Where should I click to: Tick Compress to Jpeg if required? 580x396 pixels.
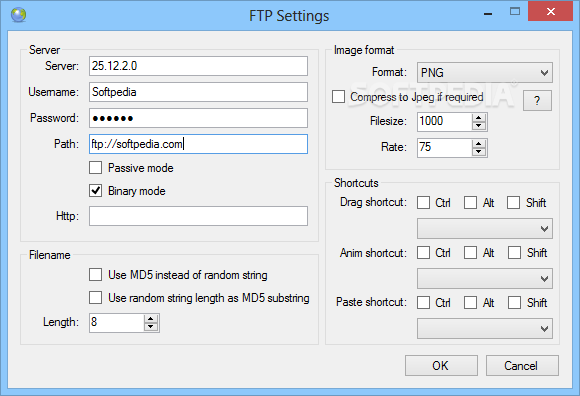[x=338, y=97]
